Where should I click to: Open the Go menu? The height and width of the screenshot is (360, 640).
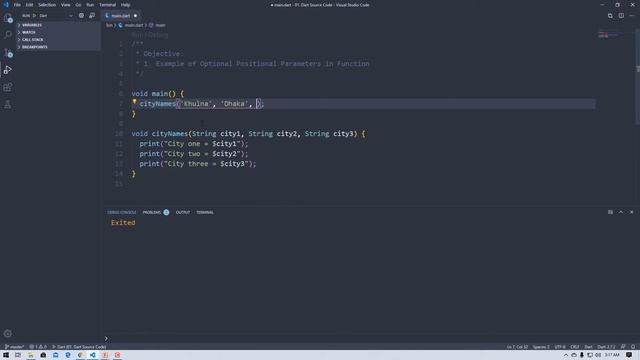click(78, 5)
